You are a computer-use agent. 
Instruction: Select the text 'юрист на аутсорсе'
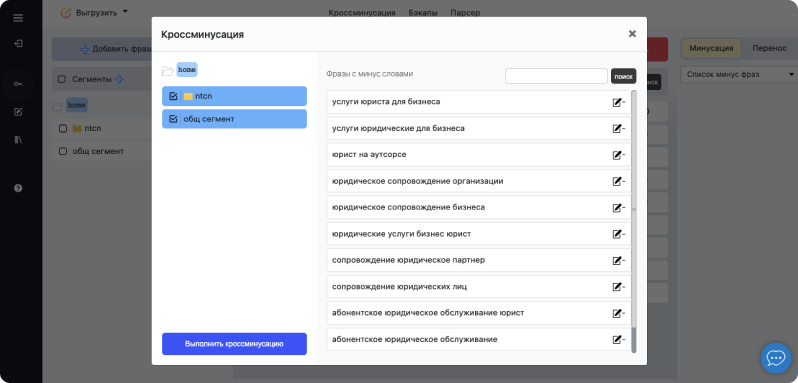[x=369, y=155]
